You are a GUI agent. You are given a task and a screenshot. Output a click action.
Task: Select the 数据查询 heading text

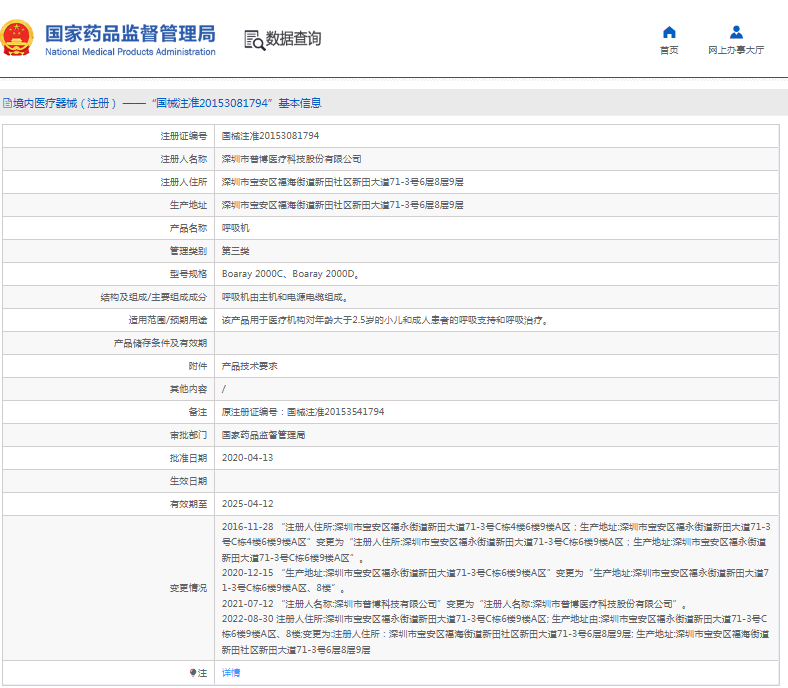293,38
